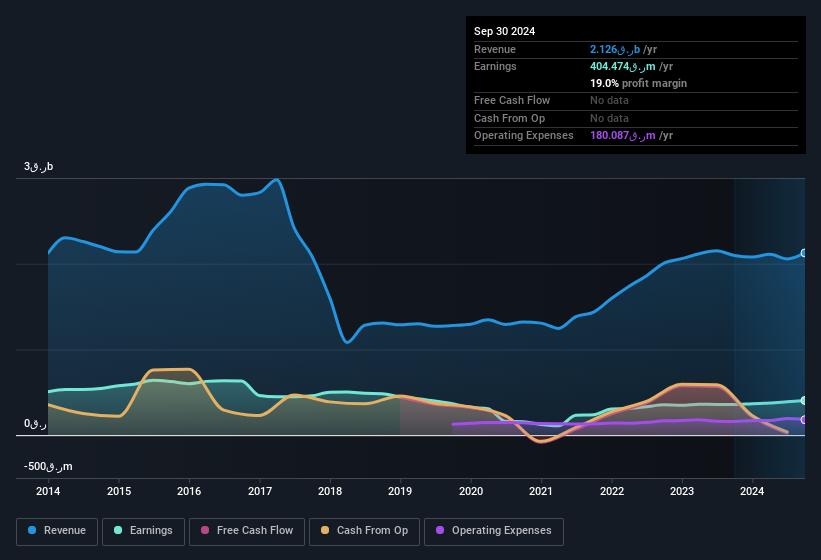Click the 2016 x-axis label

pos(189,491)
